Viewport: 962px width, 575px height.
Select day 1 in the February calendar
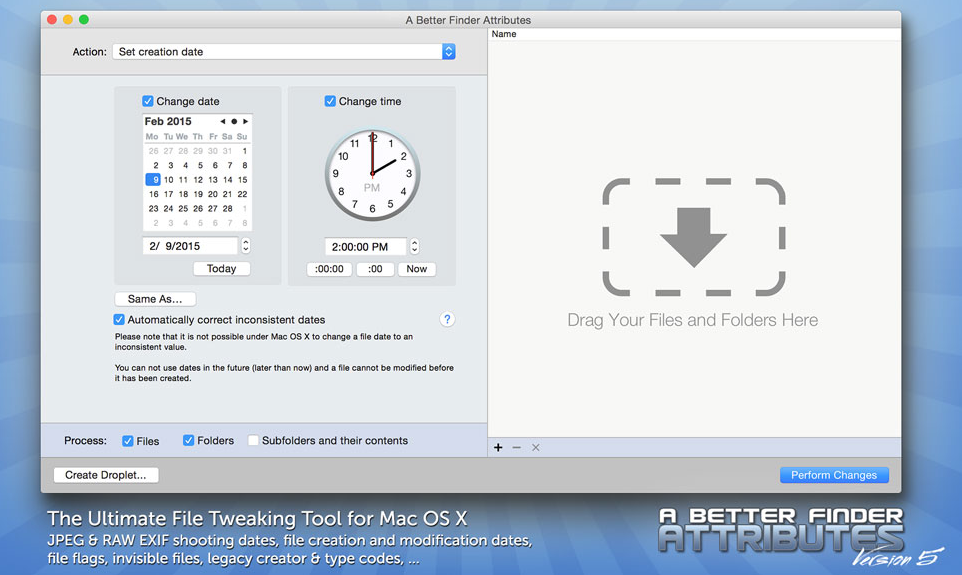[244, 151]
